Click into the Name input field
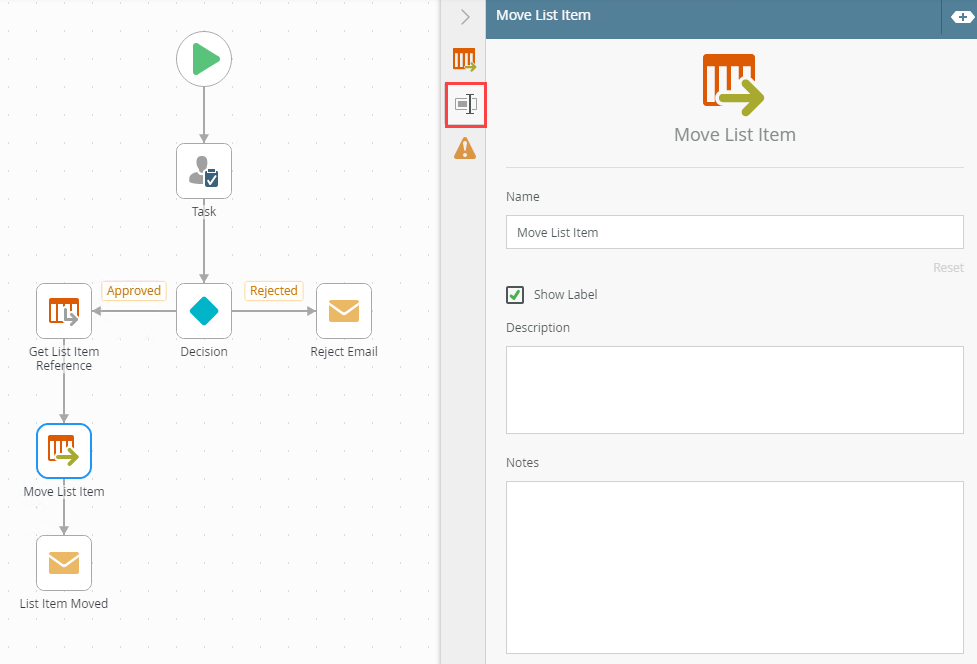This screenshot has height=664, width=977. pyautogui.click(x=734, y=232)
